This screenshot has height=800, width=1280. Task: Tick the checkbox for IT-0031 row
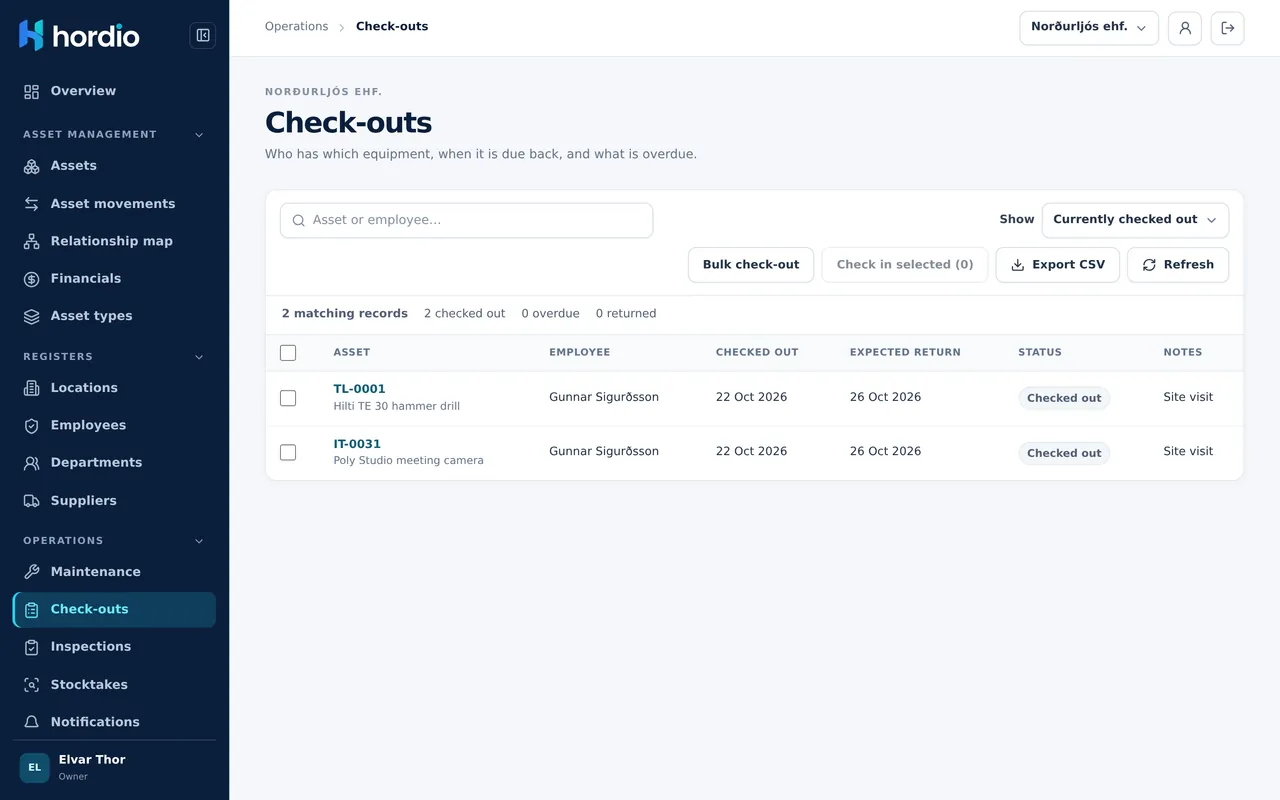pyautogui.click(x=288, y=452)
